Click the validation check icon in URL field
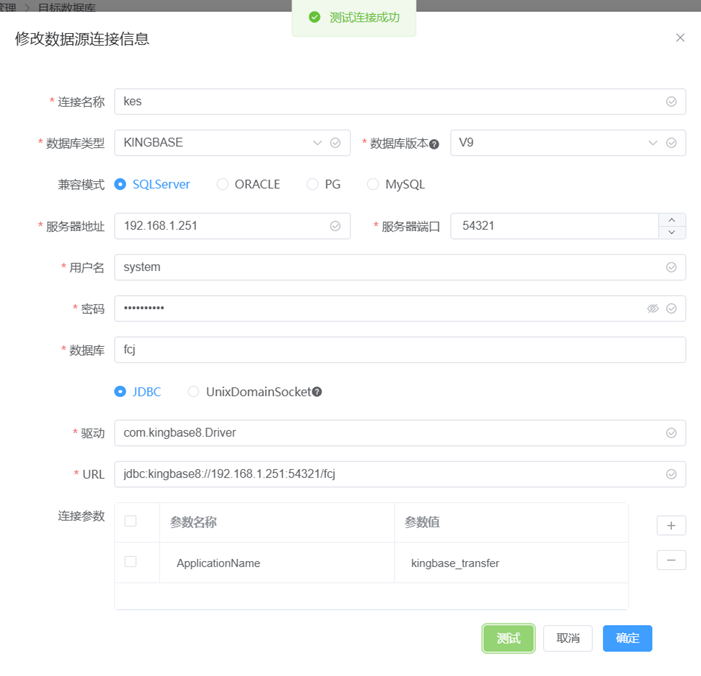Viewport: 701px width, 676px height. [671, 474]
